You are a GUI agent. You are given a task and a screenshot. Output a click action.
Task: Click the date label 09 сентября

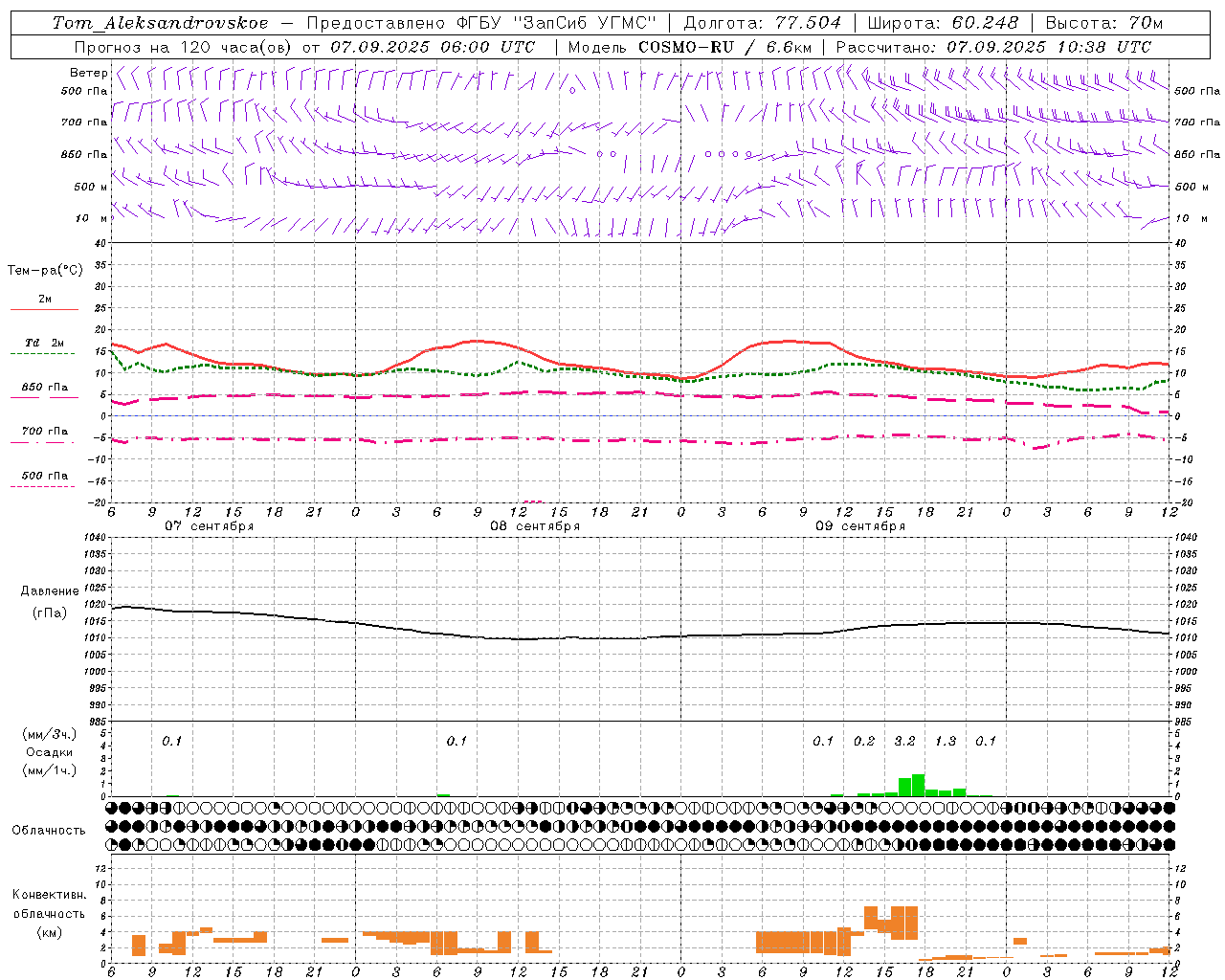coord(860,526)
